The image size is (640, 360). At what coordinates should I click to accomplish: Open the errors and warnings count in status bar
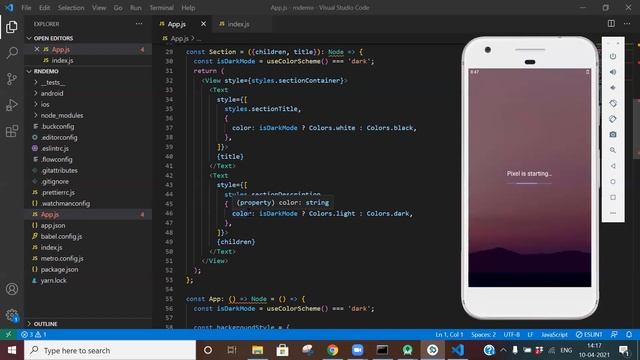(33, 334)
